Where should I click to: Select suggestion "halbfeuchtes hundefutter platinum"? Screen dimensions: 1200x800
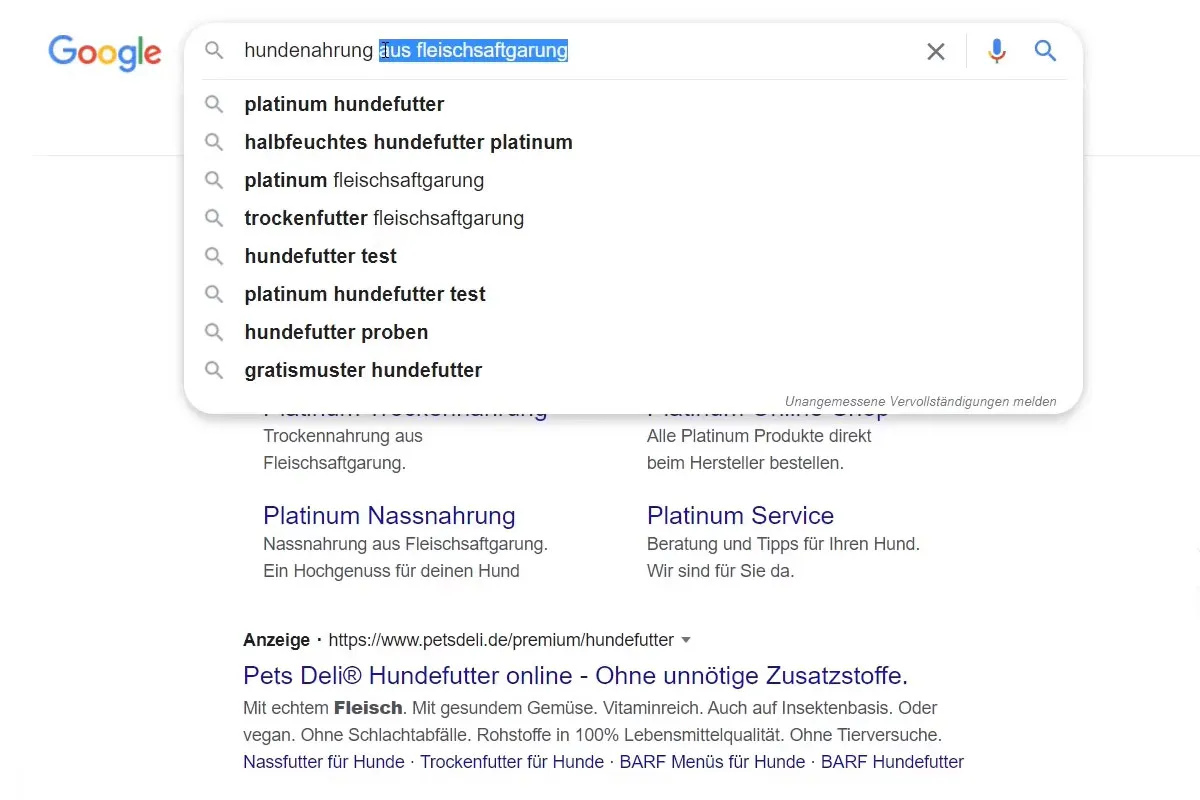[x=408, y=142]
